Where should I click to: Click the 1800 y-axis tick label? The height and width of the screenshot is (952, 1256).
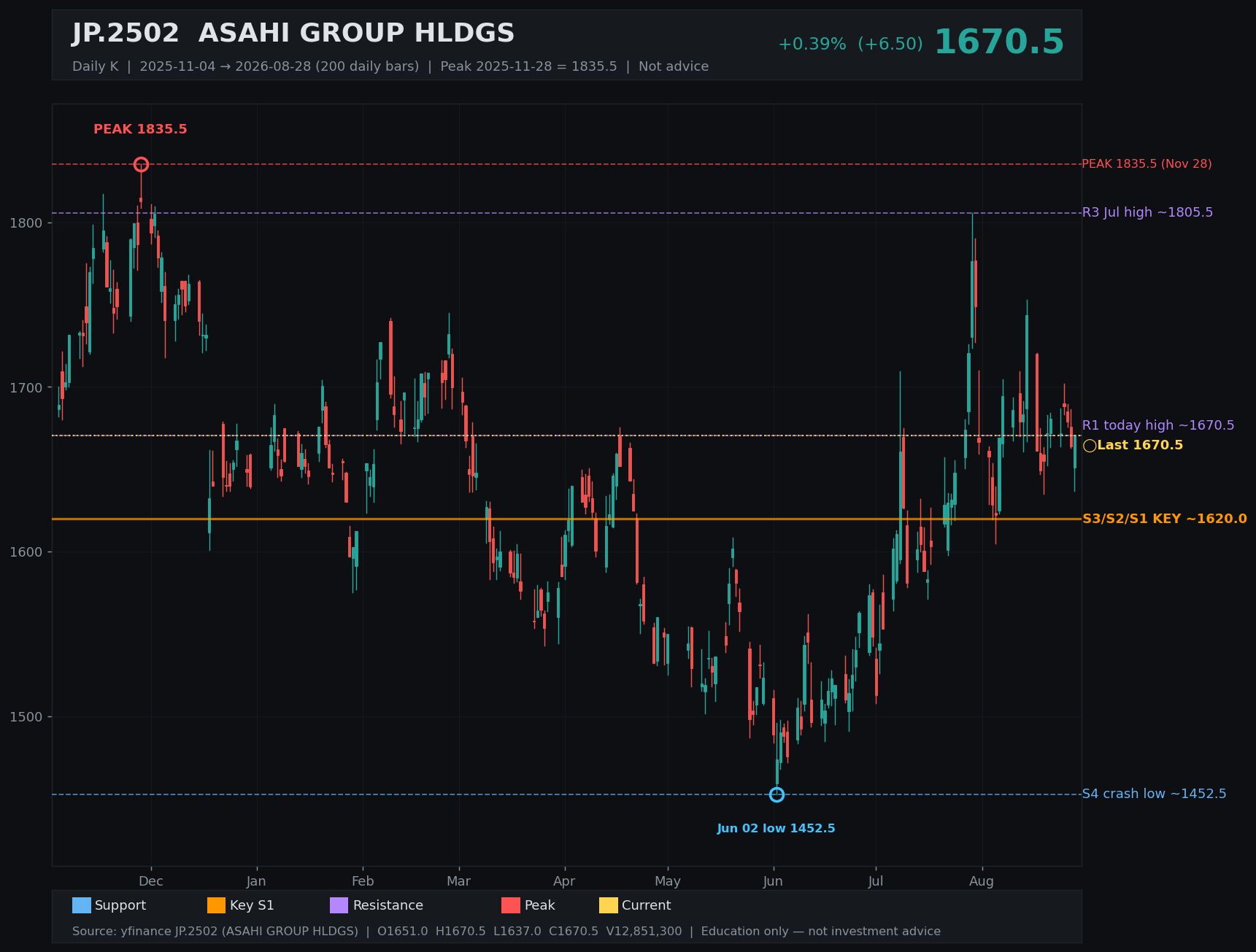[26, 223]
